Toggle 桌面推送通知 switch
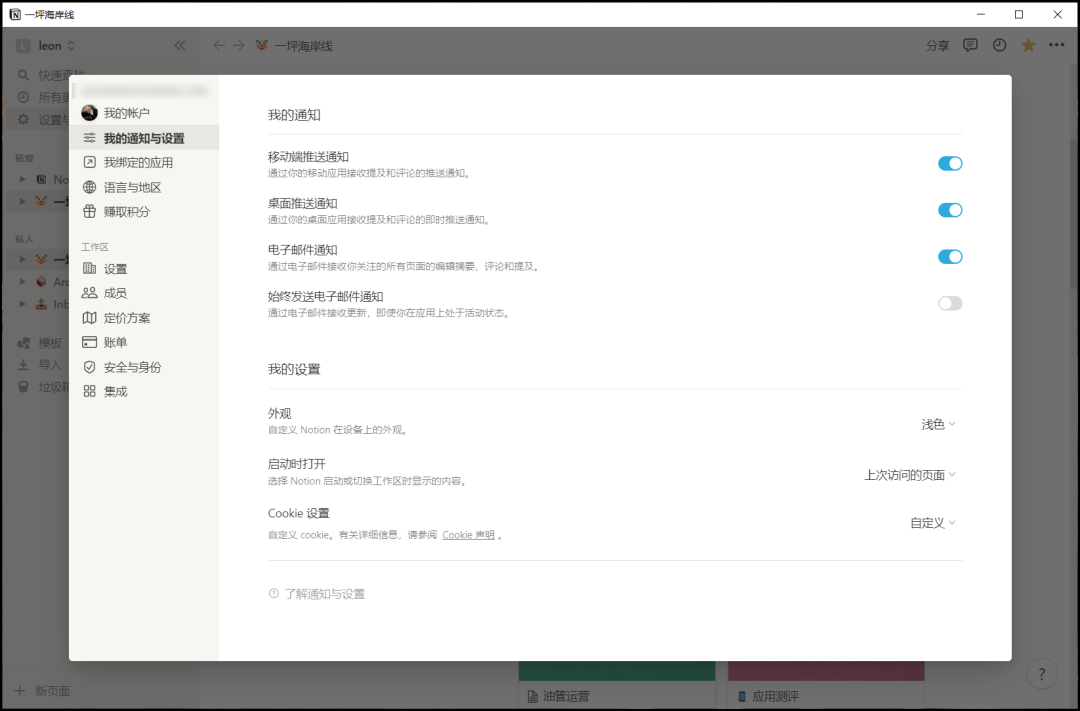The width and height of the screenshot is (1080, 711). point(950,210)
